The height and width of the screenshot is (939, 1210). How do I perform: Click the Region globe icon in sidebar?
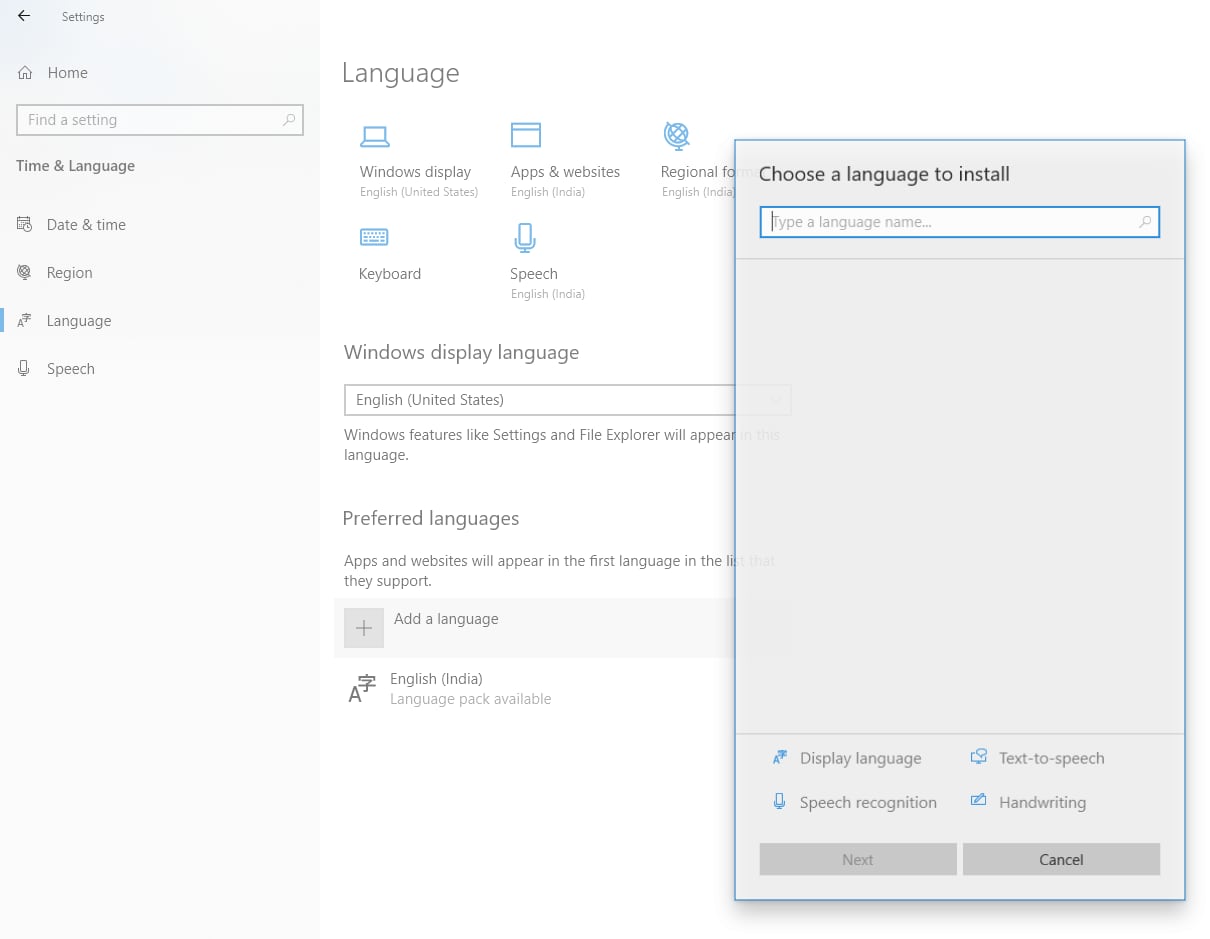coord(25,272)
